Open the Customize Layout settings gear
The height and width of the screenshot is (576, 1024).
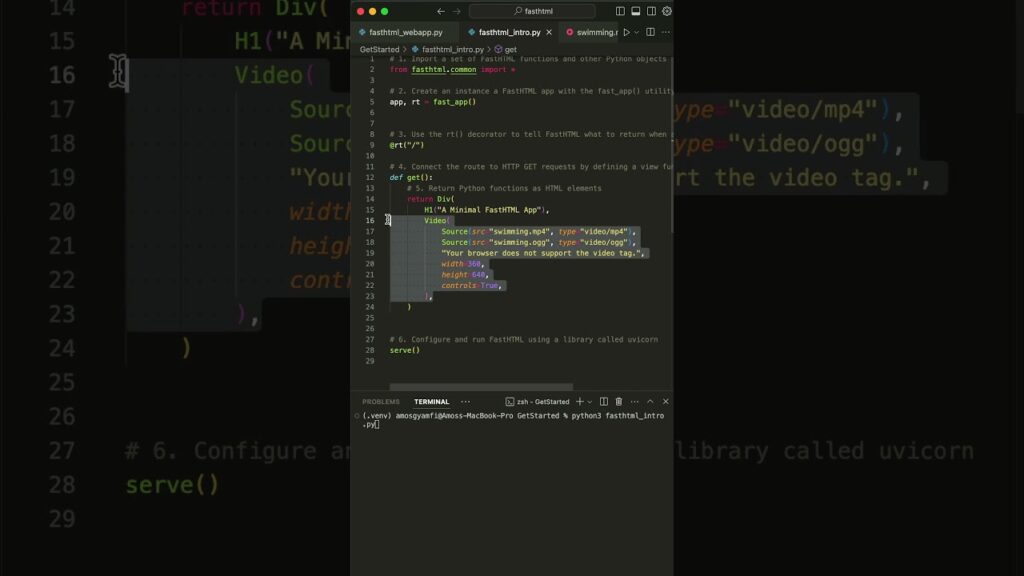point(667,11)
